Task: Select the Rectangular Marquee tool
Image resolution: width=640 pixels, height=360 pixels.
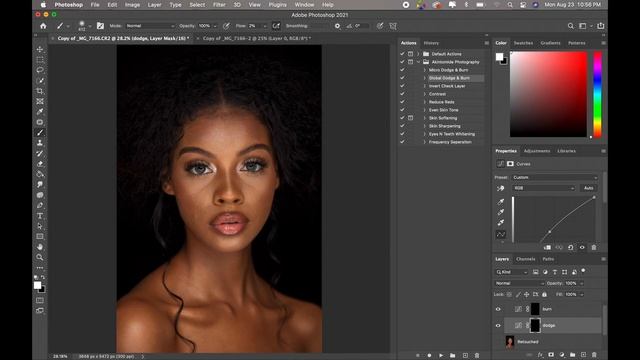Action: click(40, 60)
